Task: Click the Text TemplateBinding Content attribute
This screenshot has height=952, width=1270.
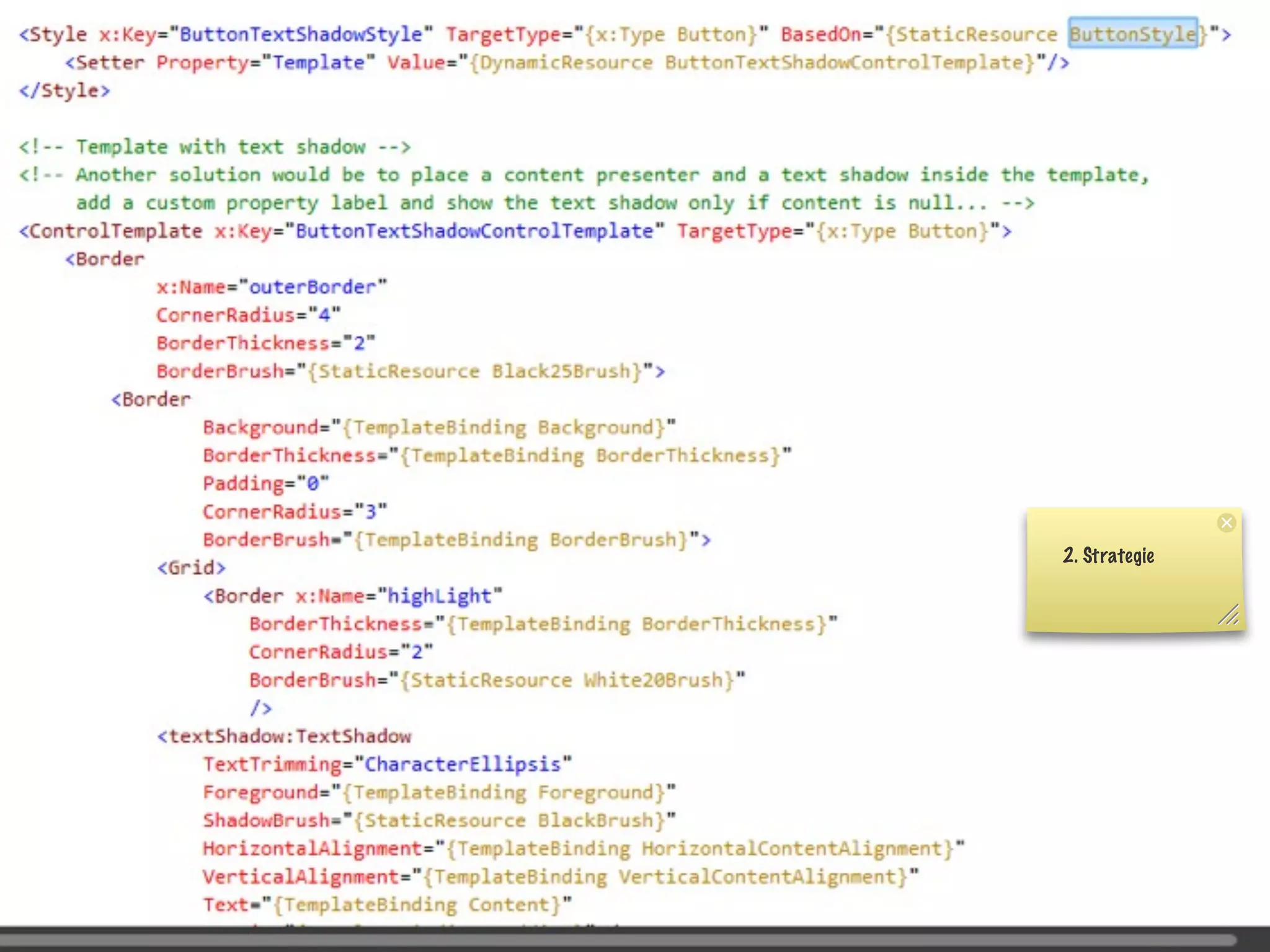Action: (387, 905)
